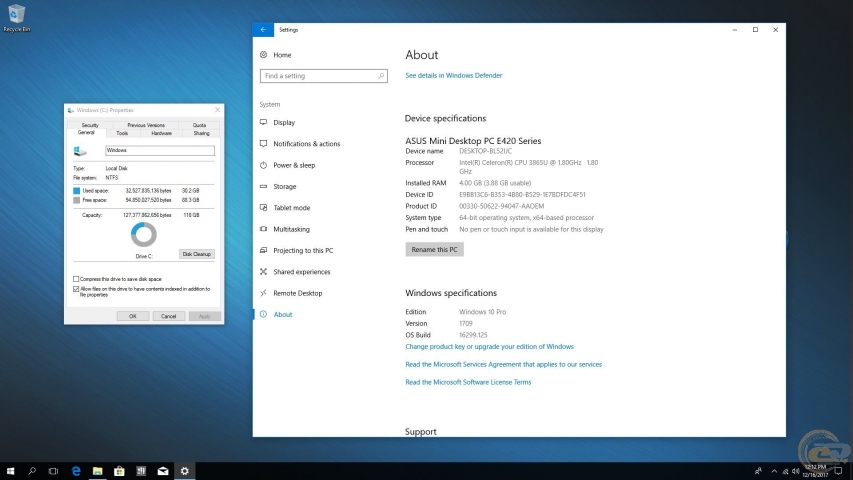Select the General tab in Properties
The height and width of the screenshot is (480, 853).
pos(86,133)
